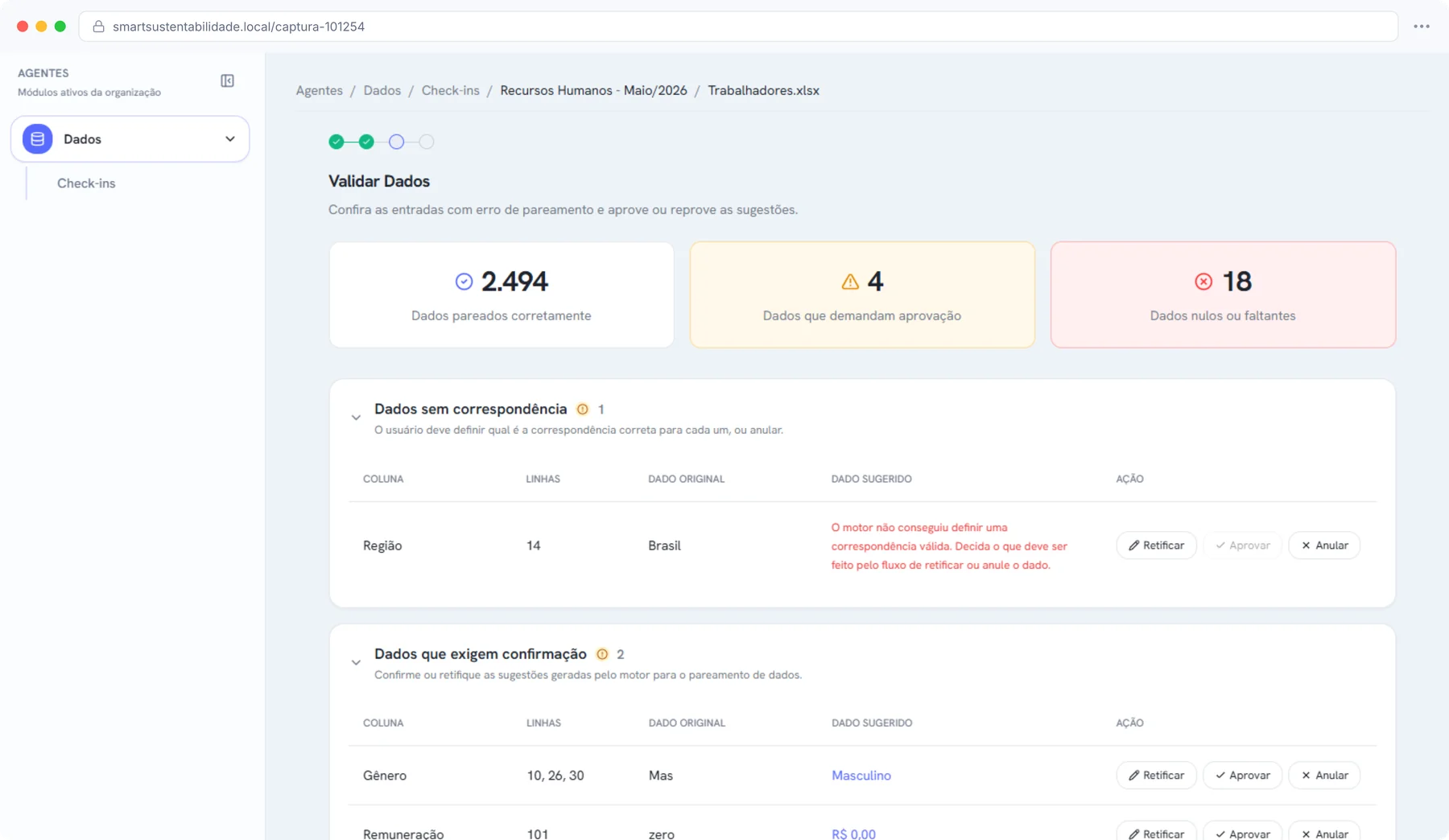Click the check icon beside 2.494
Screen dimensions: 1449x840
point(464,282)
